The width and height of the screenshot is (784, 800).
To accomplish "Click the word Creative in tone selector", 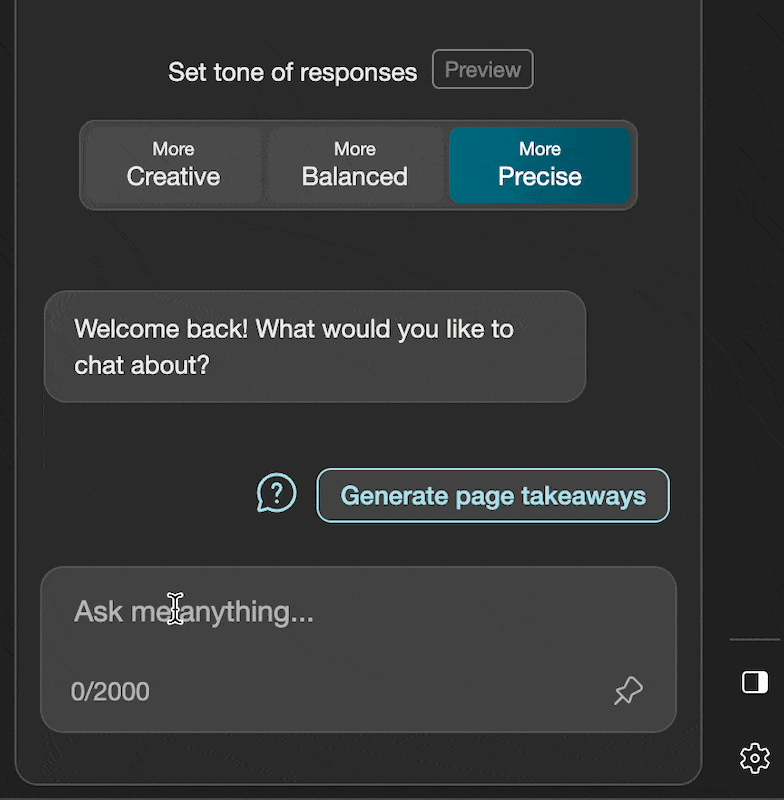I will pos(173,177).
